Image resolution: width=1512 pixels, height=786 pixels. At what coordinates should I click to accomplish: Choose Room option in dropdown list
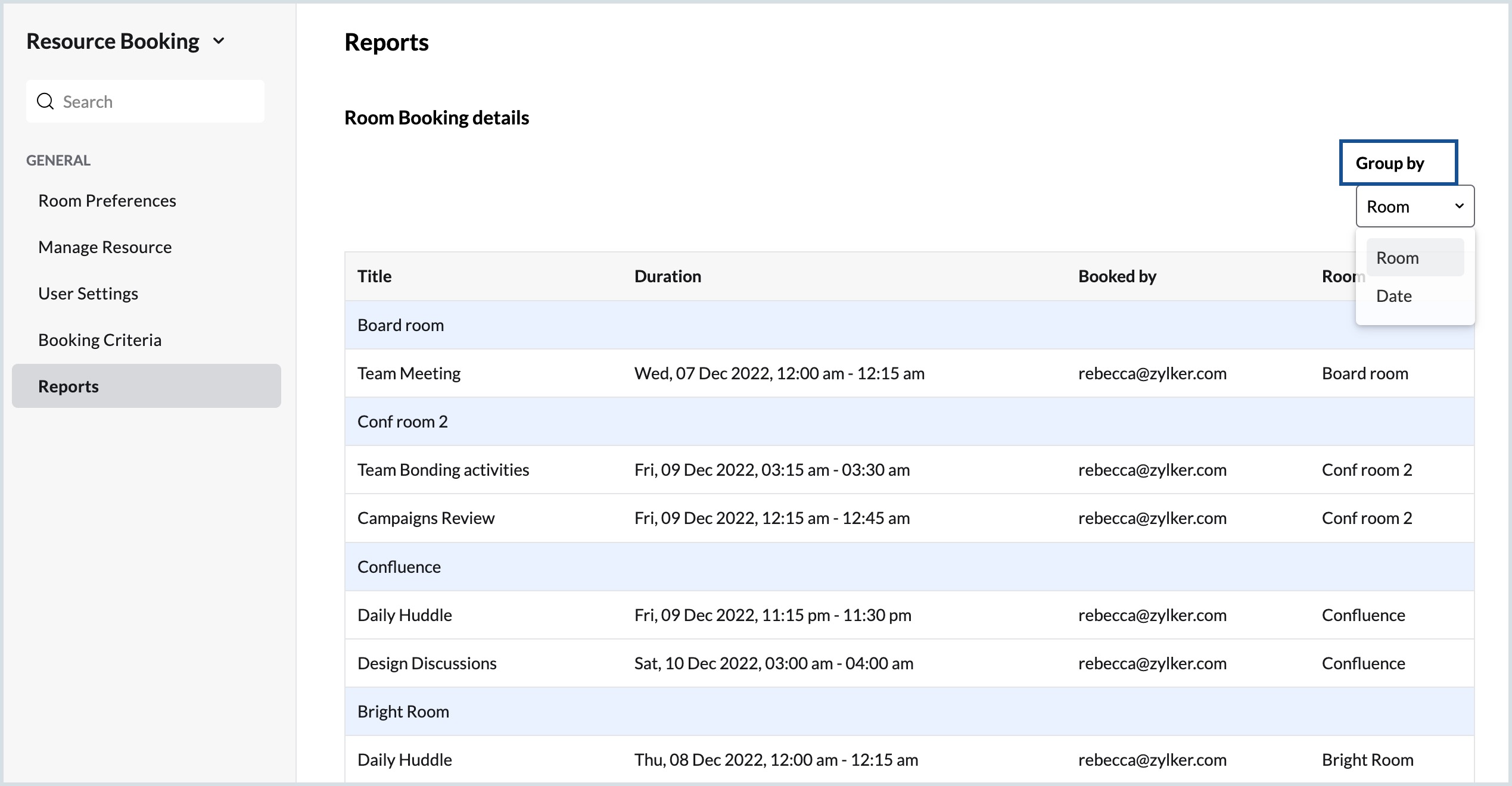pos(1397,258)
